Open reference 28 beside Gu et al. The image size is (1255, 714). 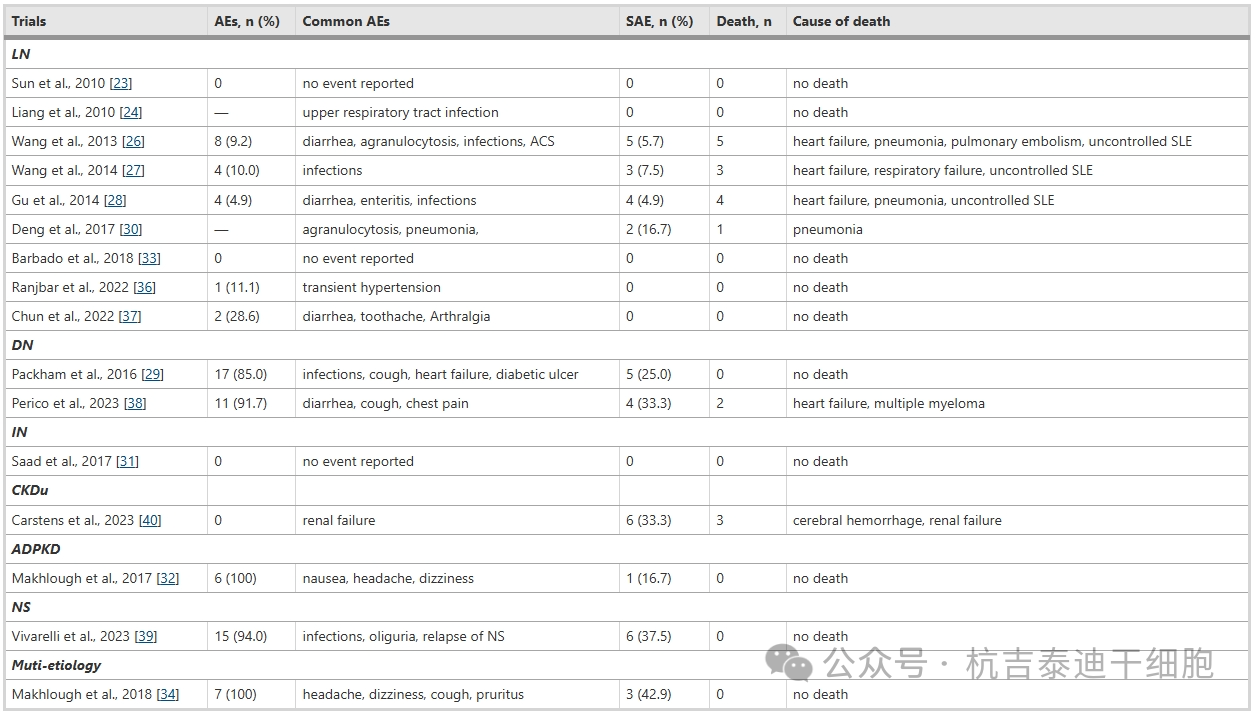(x=115, y=200)
